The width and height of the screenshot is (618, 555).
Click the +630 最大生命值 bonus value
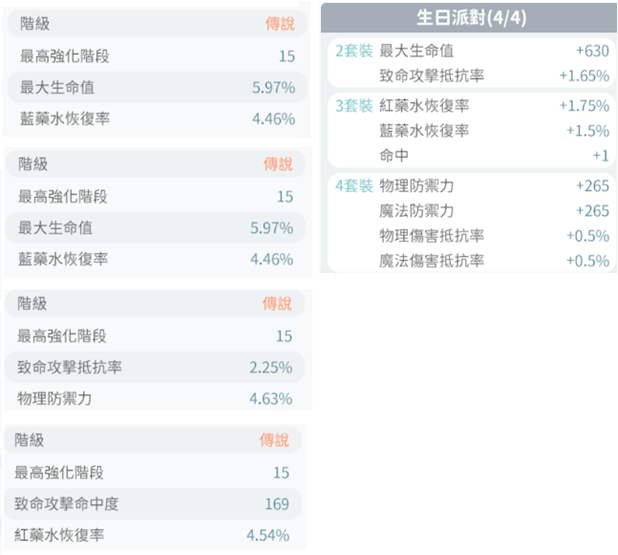pos(592,51)
